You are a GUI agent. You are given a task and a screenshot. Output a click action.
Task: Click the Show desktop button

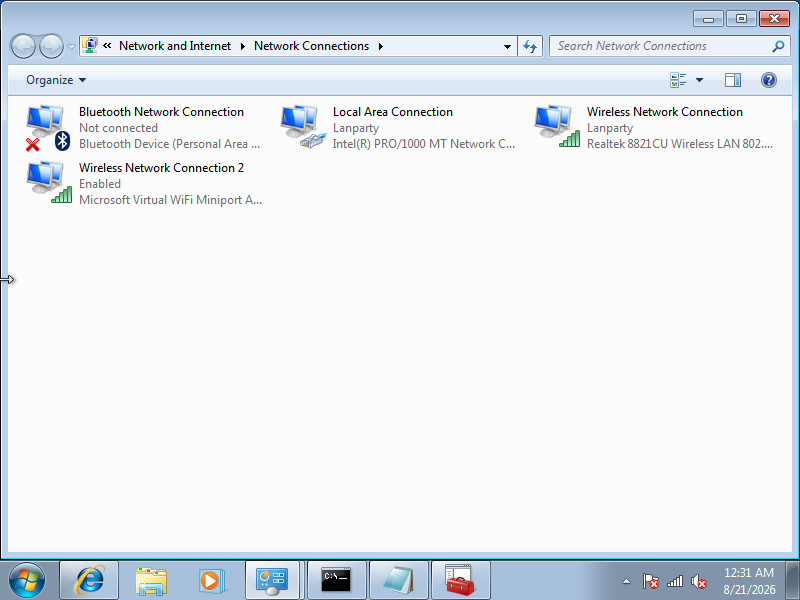[x=793, y=581]
